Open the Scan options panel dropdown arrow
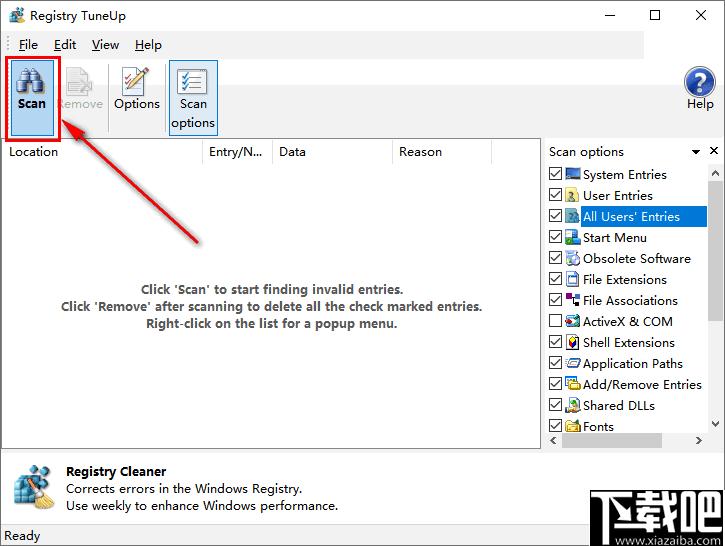Screen dimensions: 725x546 click(x=696, y=152)
